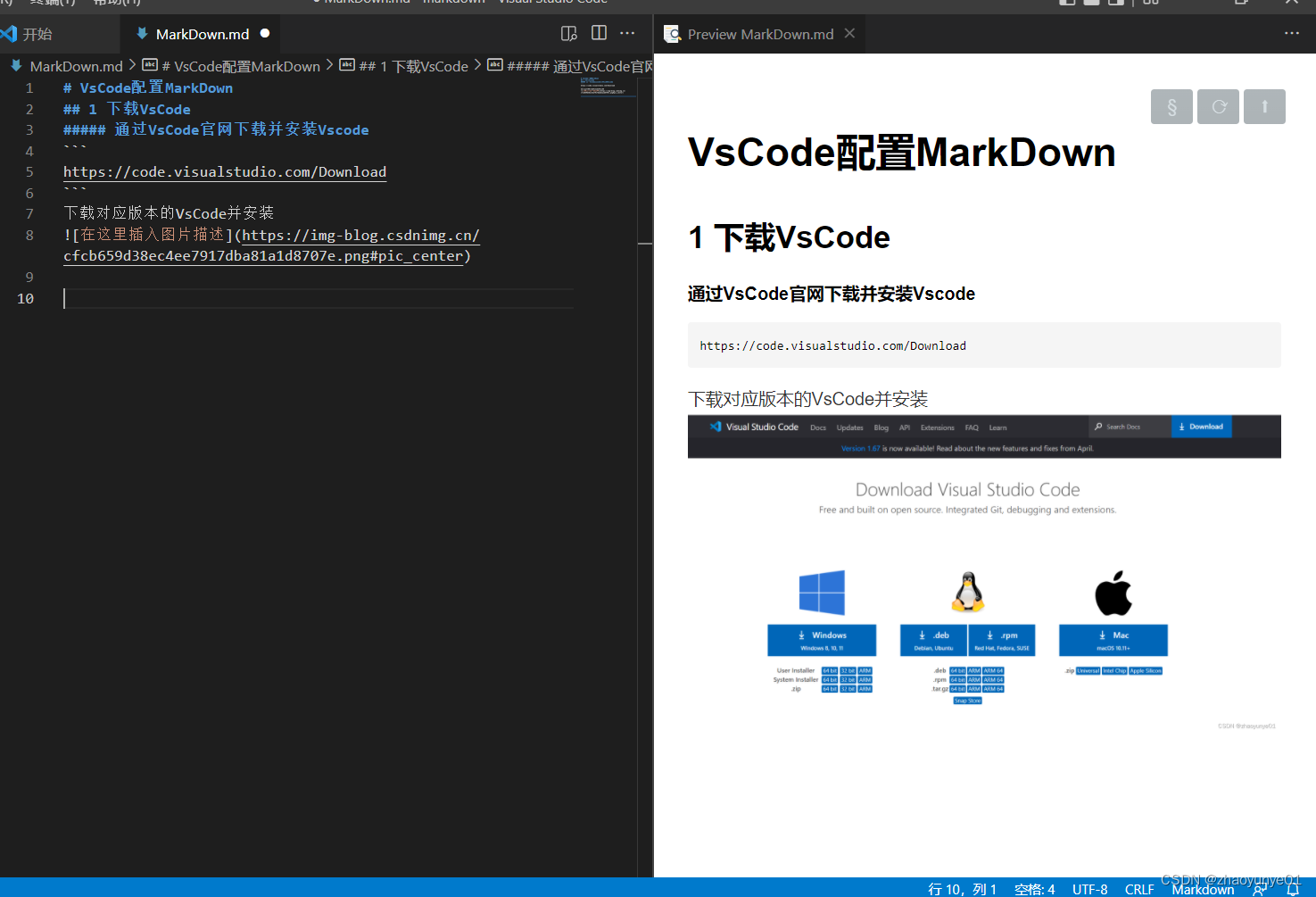Screen dimensions: 1316x897
Task: Click '下载对应版本的VsCode并安装' in editor line 7
Action: 169,213
